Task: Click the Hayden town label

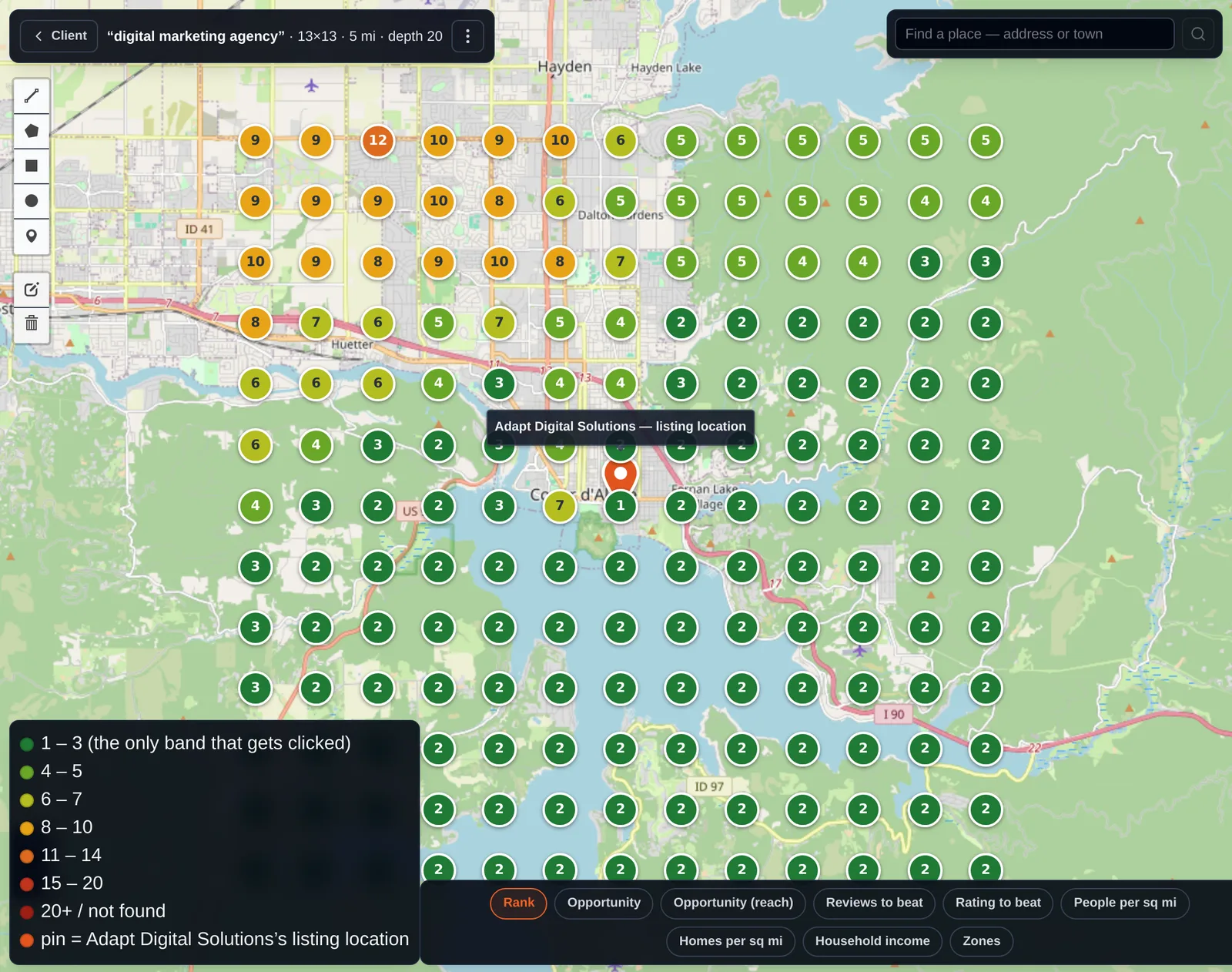Action: tap(564, 66)
